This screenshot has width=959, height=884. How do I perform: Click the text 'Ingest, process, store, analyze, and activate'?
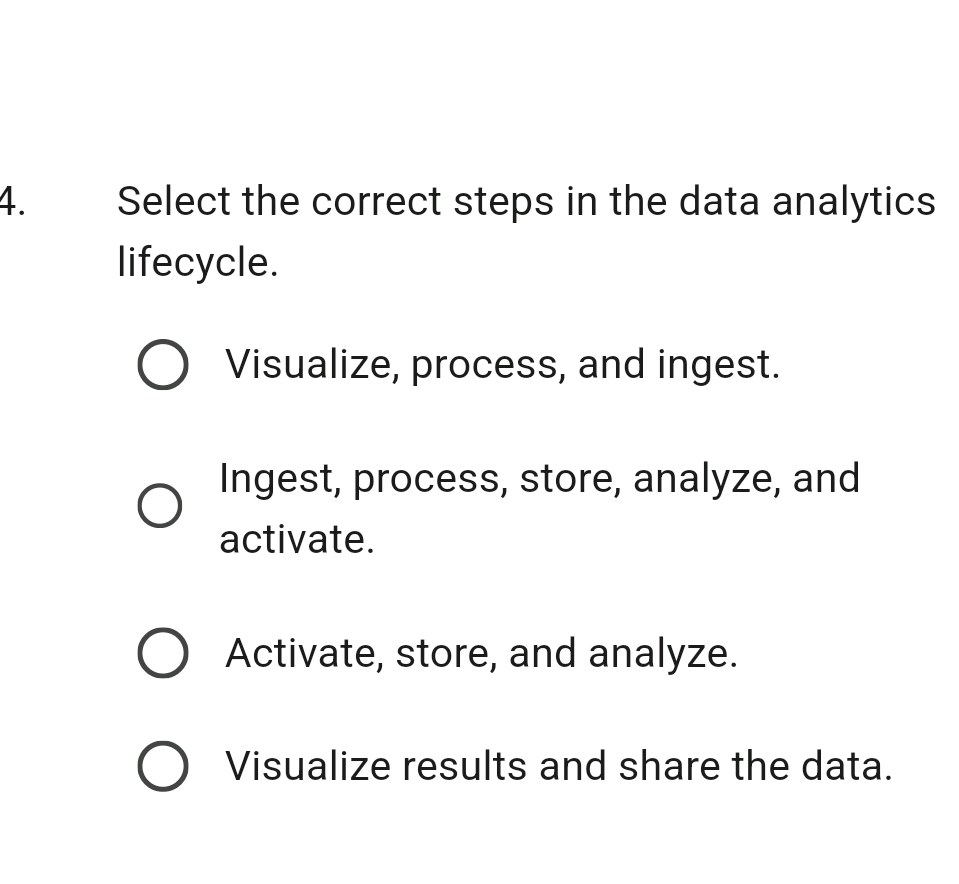tap(540, 478)
